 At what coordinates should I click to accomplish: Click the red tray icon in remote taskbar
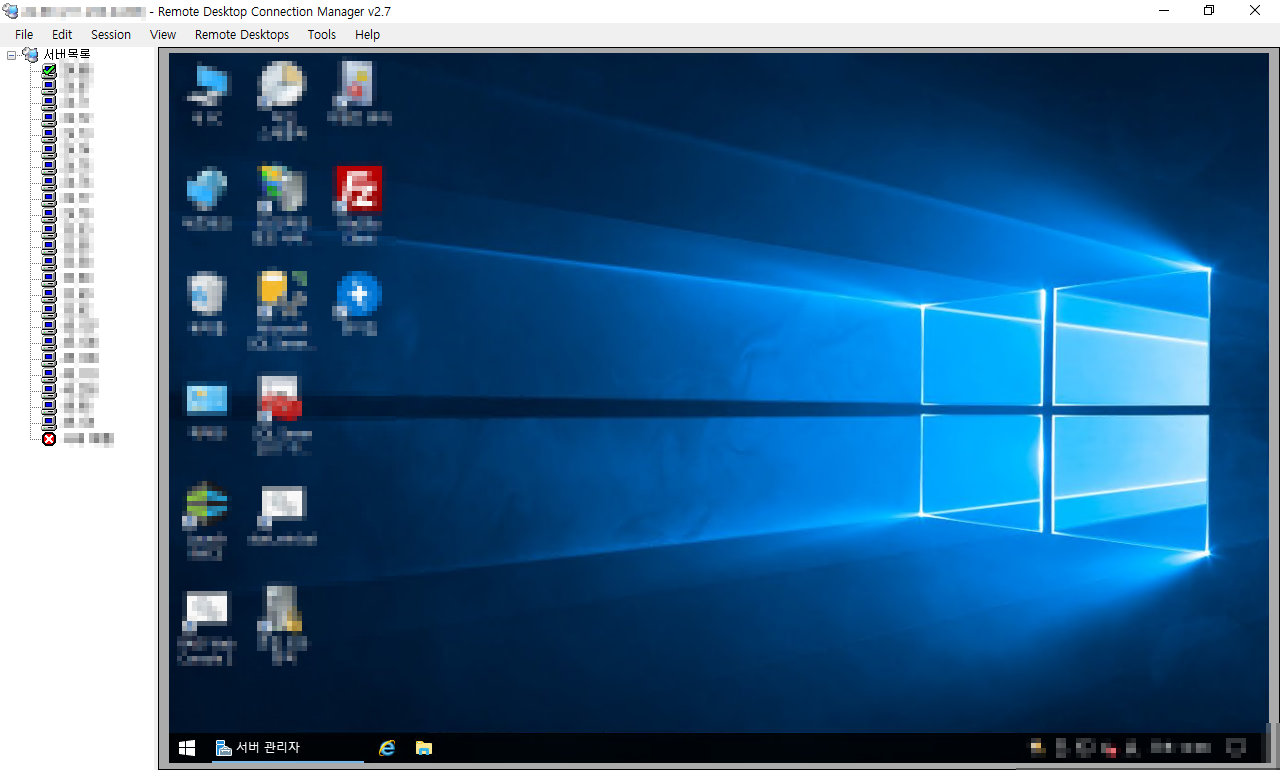pos(1109,749)
